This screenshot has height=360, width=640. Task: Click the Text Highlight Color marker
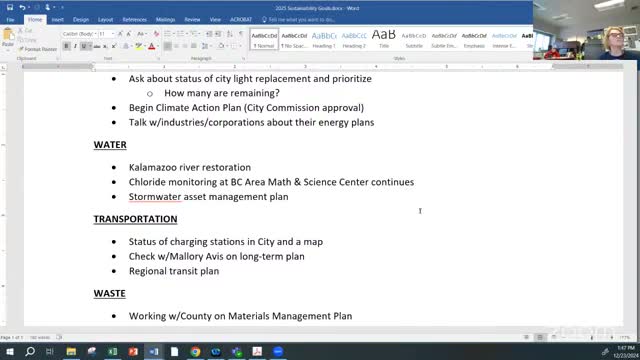click(x=139, y=47)
